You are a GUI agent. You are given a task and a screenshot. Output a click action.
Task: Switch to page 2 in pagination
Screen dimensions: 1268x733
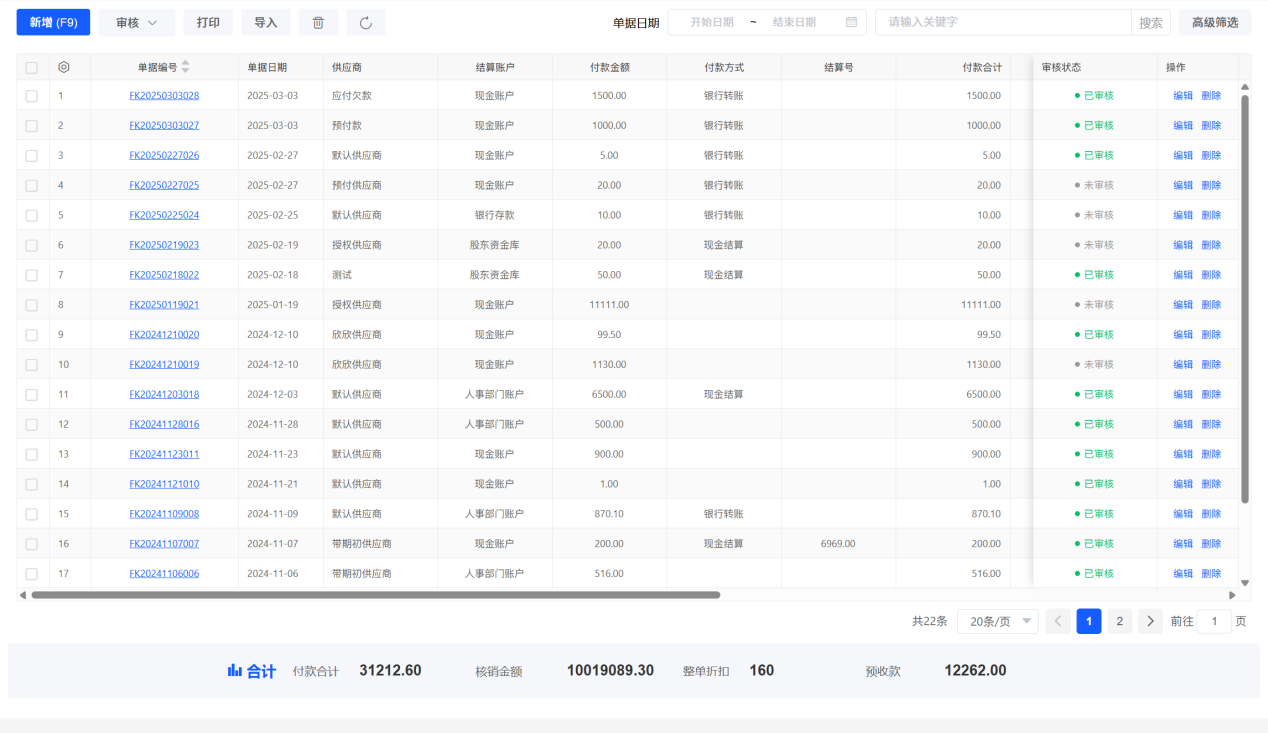[1119, 621]
